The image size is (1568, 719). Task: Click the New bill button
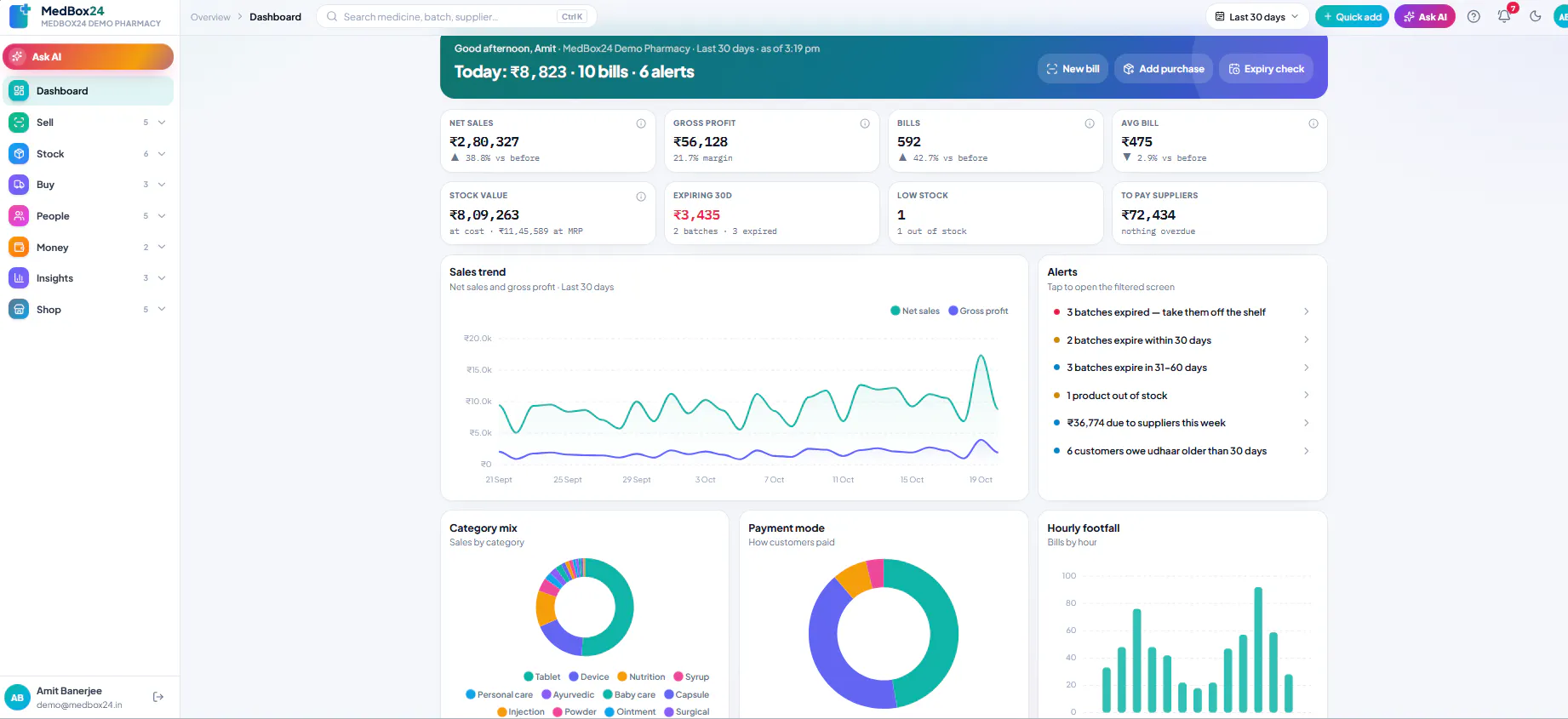tap(1073, 69)
